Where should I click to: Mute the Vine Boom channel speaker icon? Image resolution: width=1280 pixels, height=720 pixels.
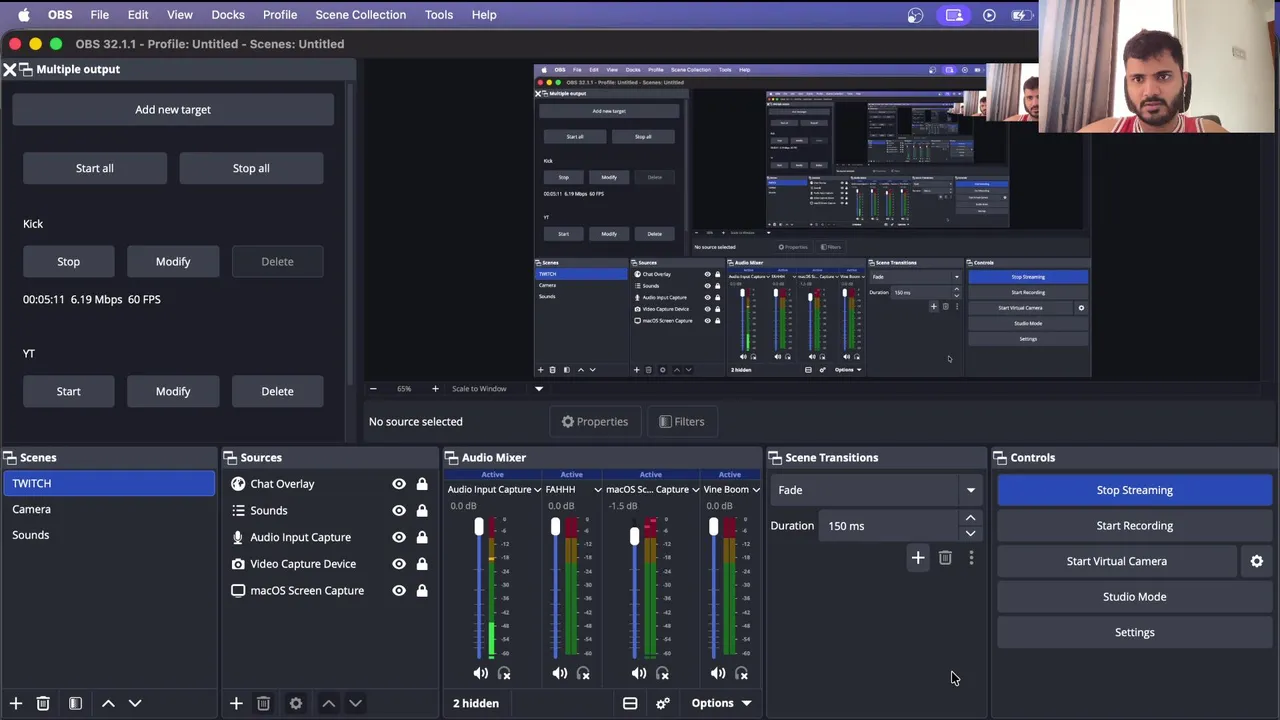pyautogui.click(x=718, y=673)
